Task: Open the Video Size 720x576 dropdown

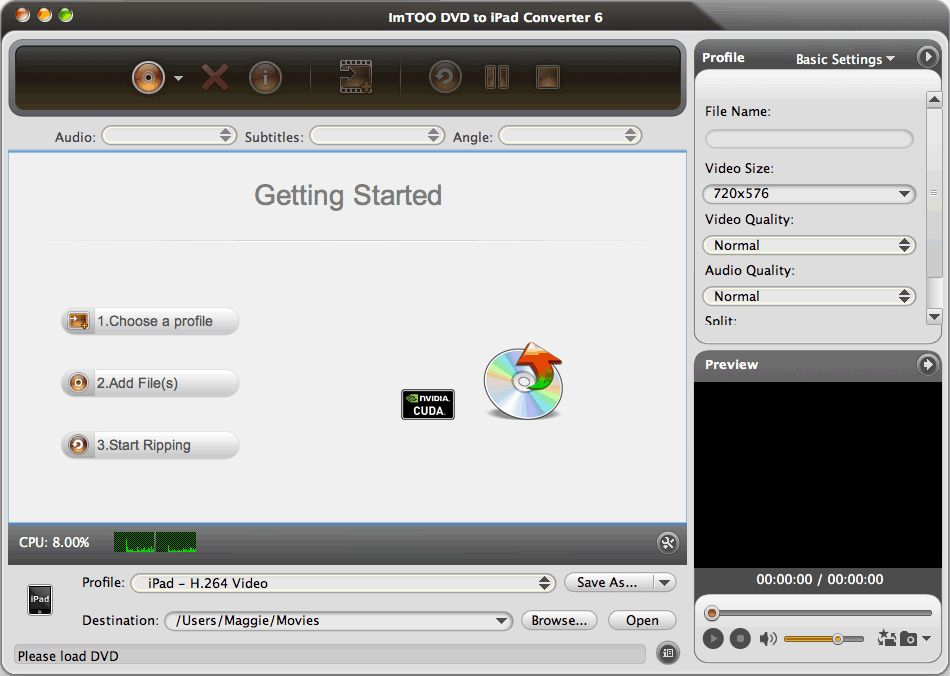Action: (x=809, y=194)
